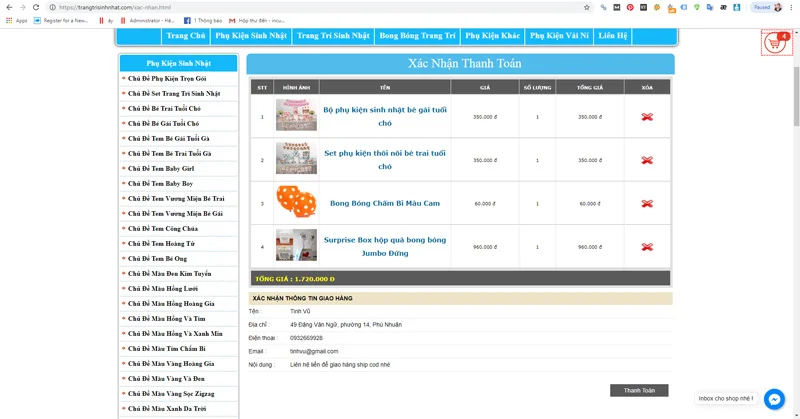Open the Phụ Kiện Sinh Nhật menu
This screenshot has width=800, height=419.
251,36
